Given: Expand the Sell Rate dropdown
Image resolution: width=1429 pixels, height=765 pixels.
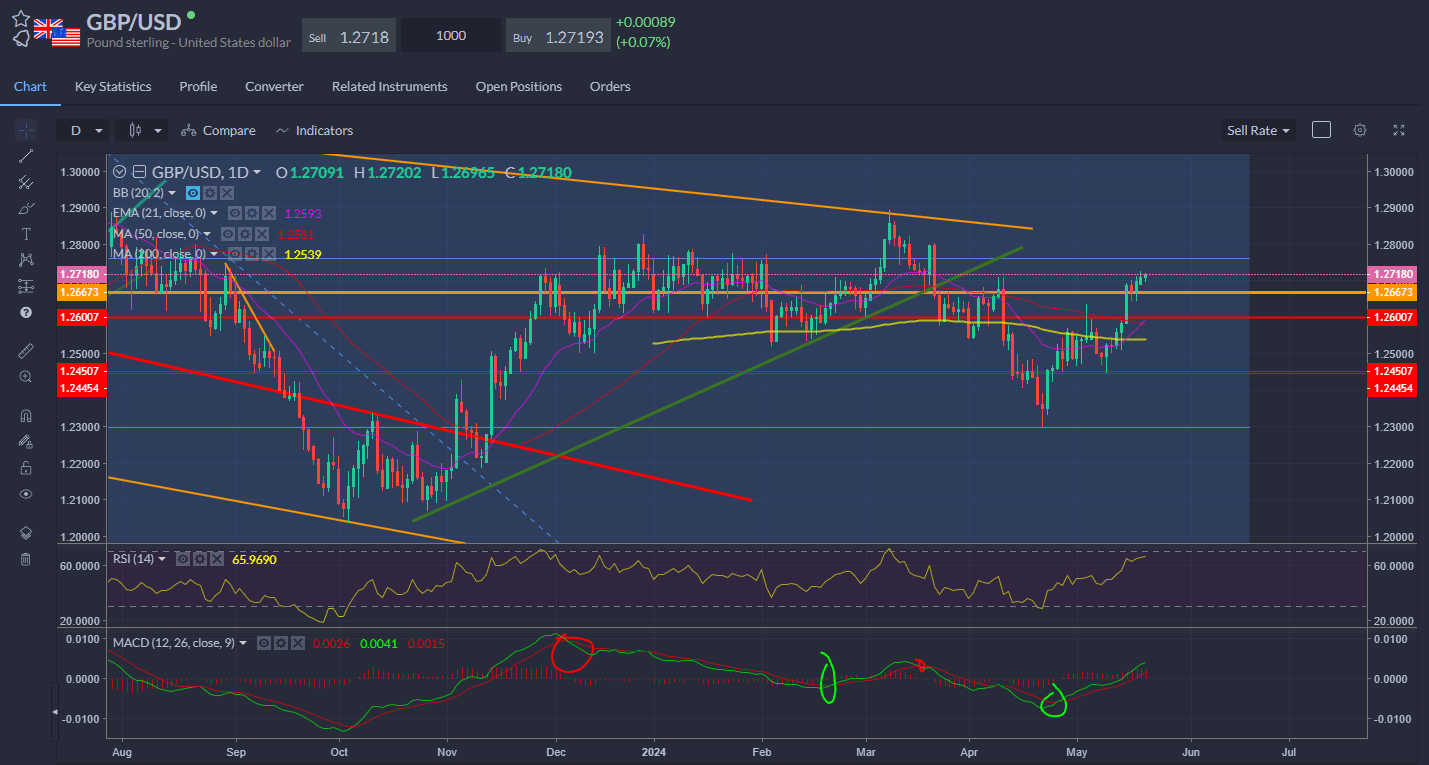Looking at the screenshot, I should click(x=1257, y=130).
